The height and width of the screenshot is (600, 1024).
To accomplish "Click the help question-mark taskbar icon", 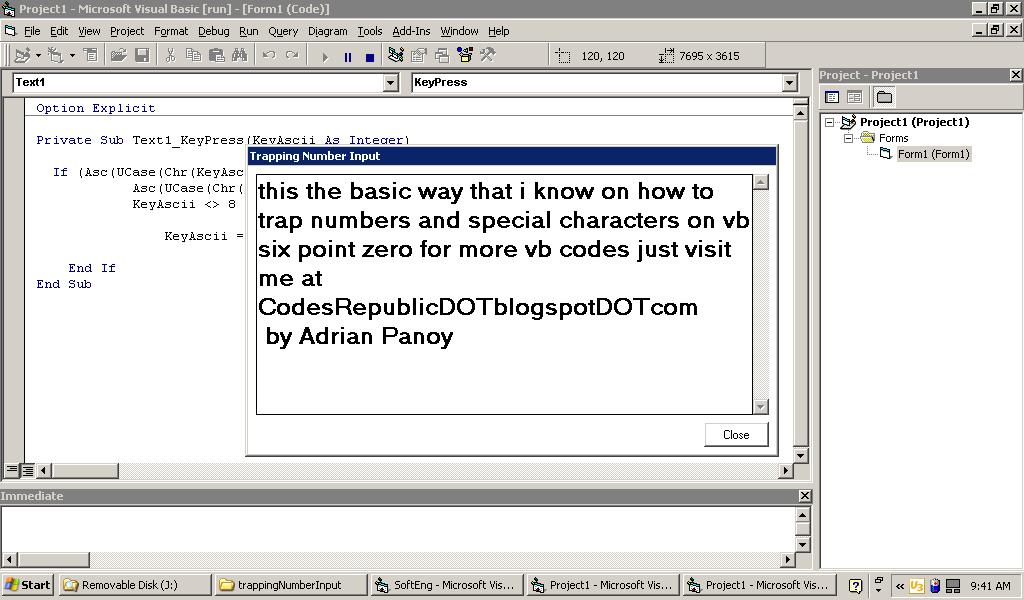I will pos(856,586).
